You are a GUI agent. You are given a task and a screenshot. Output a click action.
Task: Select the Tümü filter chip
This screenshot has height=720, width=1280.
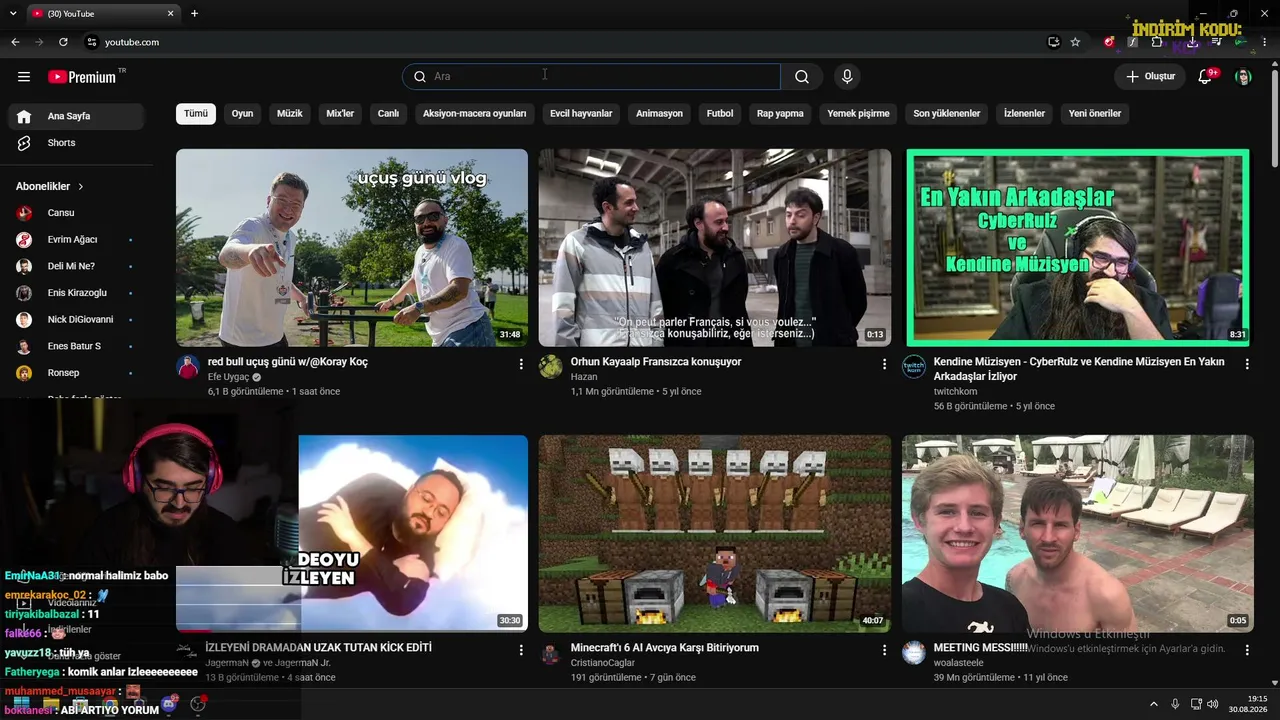196,114
